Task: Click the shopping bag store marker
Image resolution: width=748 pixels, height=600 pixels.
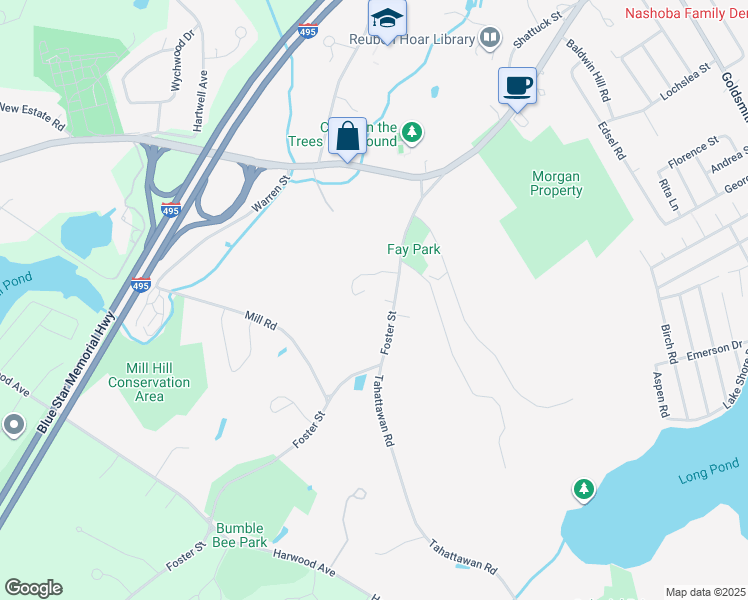Action: [347, 137]
